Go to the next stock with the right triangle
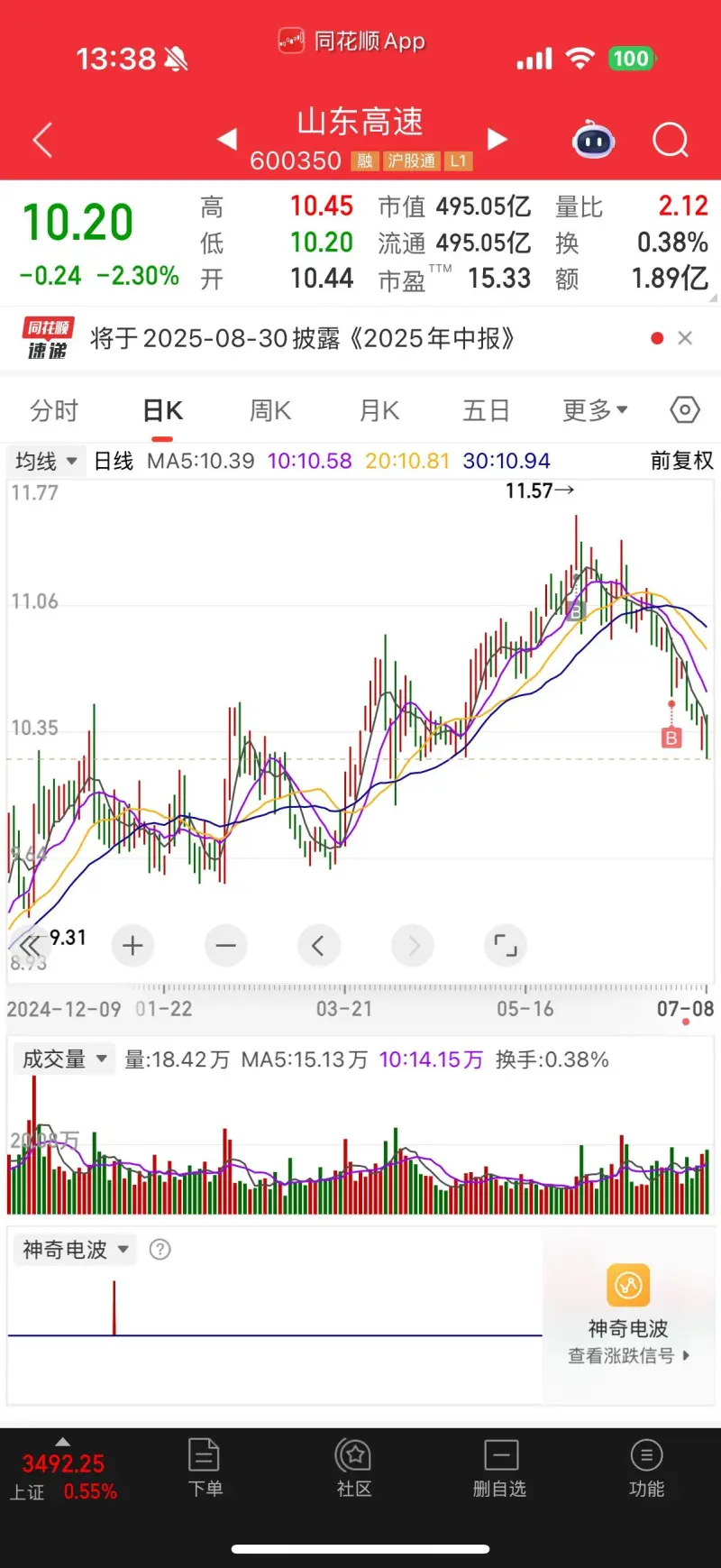Image resolution: width=721 pixels, height=1568 pixels. (x=497, y=139)
